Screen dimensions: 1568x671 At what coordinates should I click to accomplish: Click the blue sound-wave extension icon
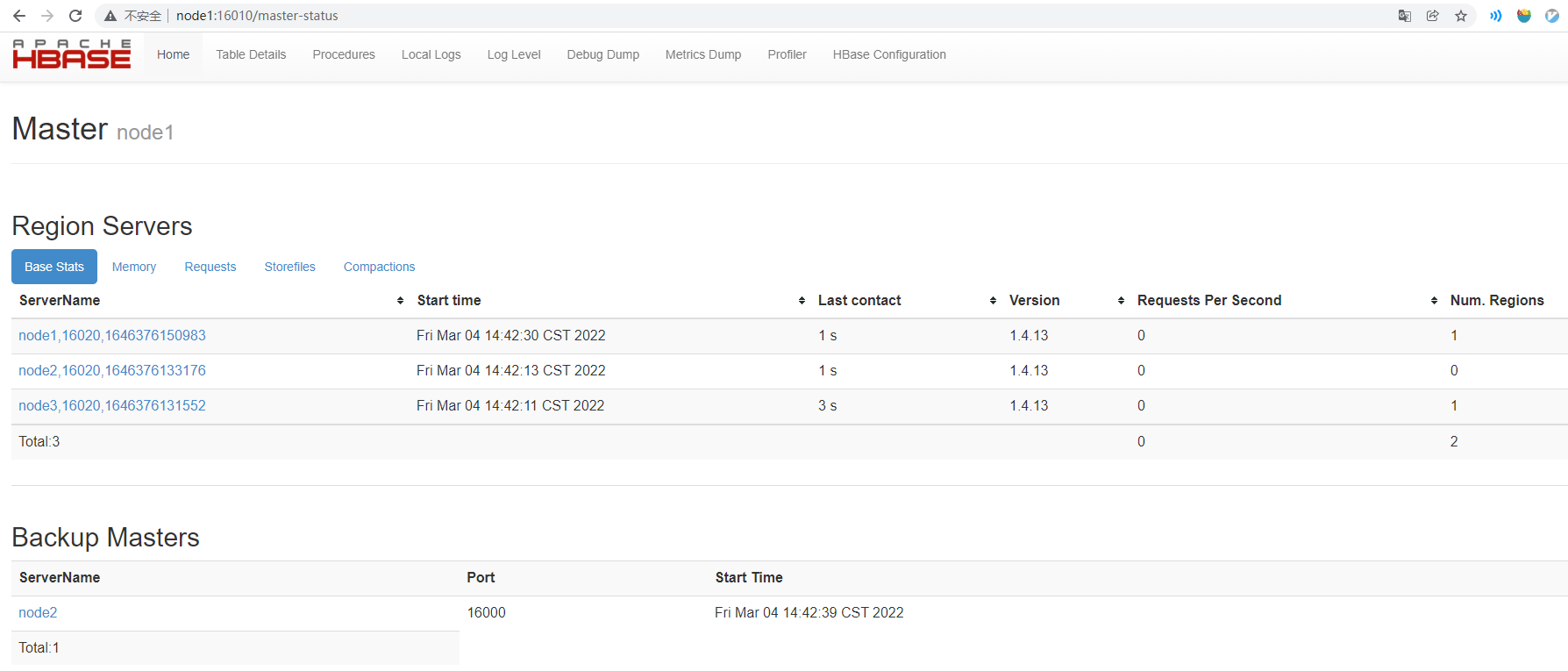click(x=1496, y=16)
